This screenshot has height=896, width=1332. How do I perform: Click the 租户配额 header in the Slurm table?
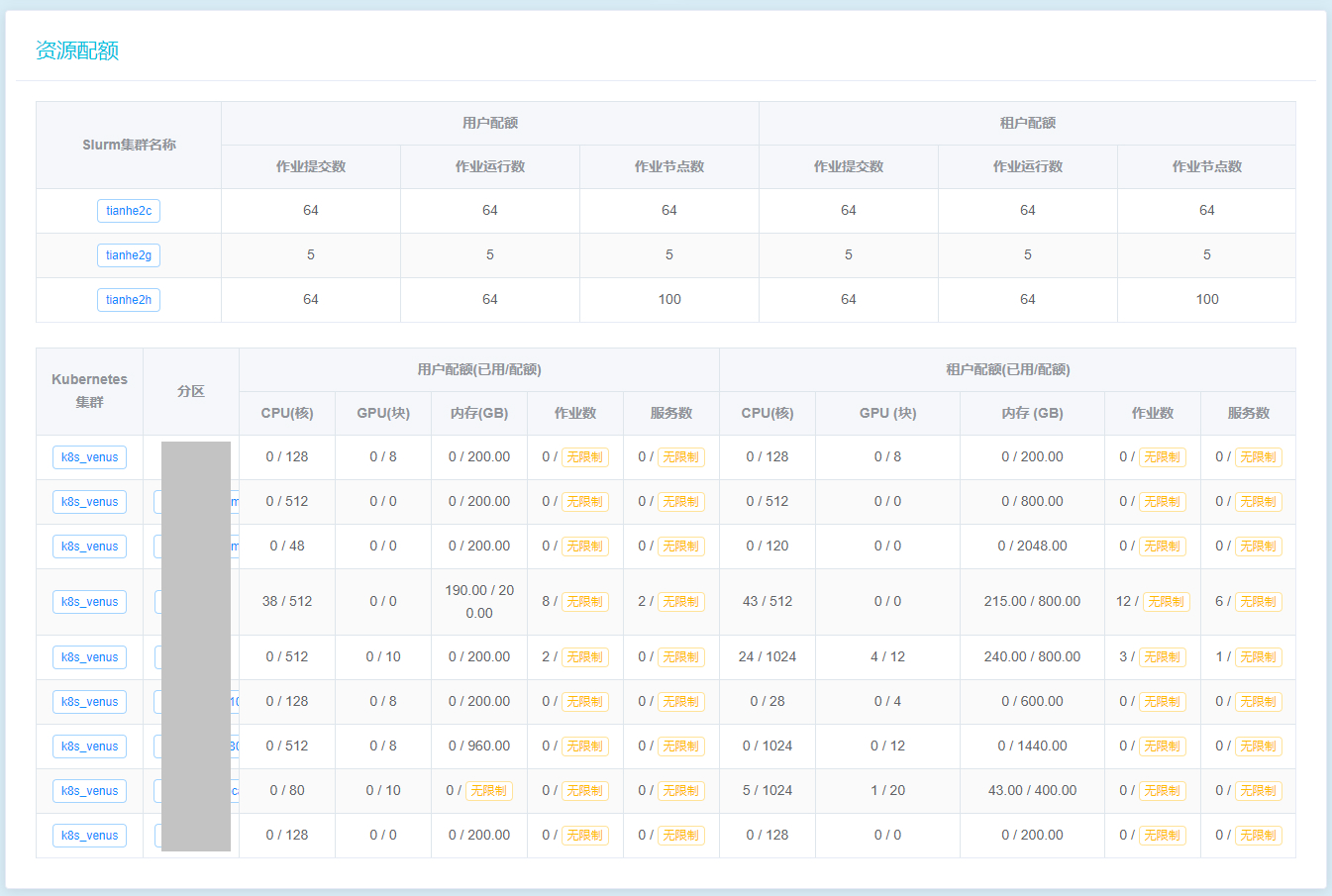click(x=1028, y=123)
